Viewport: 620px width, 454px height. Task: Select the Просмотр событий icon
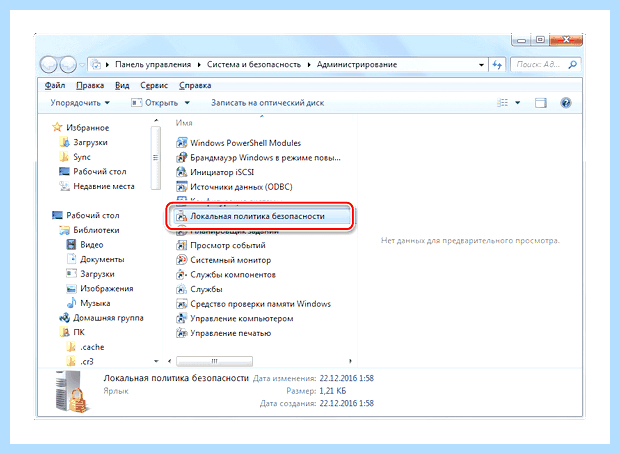pos(181,245)
